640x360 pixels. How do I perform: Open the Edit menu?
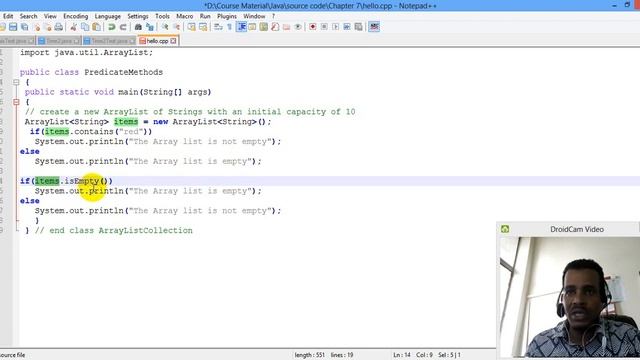coord(8,16)
